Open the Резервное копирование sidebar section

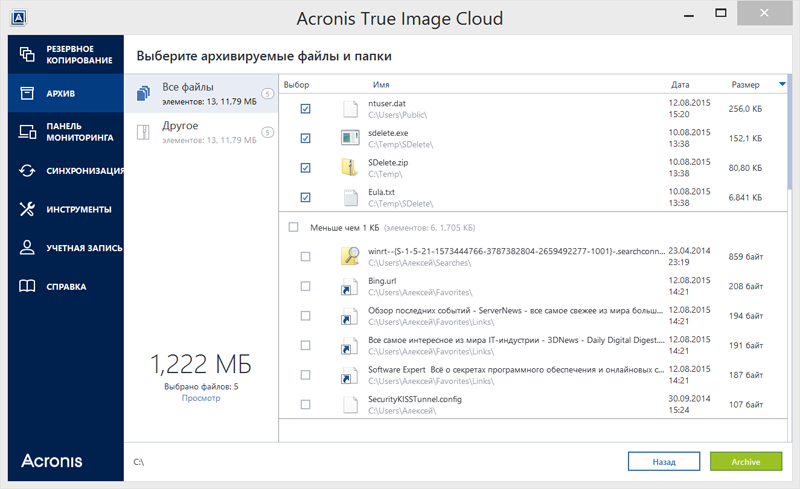(x=66, y=54)
